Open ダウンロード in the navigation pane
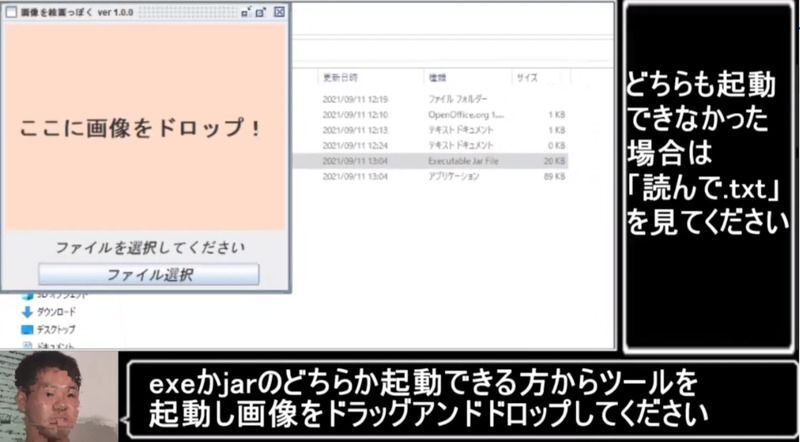This screenshot has height=442, width=800. pyautogui.click(x=56, y=312)
